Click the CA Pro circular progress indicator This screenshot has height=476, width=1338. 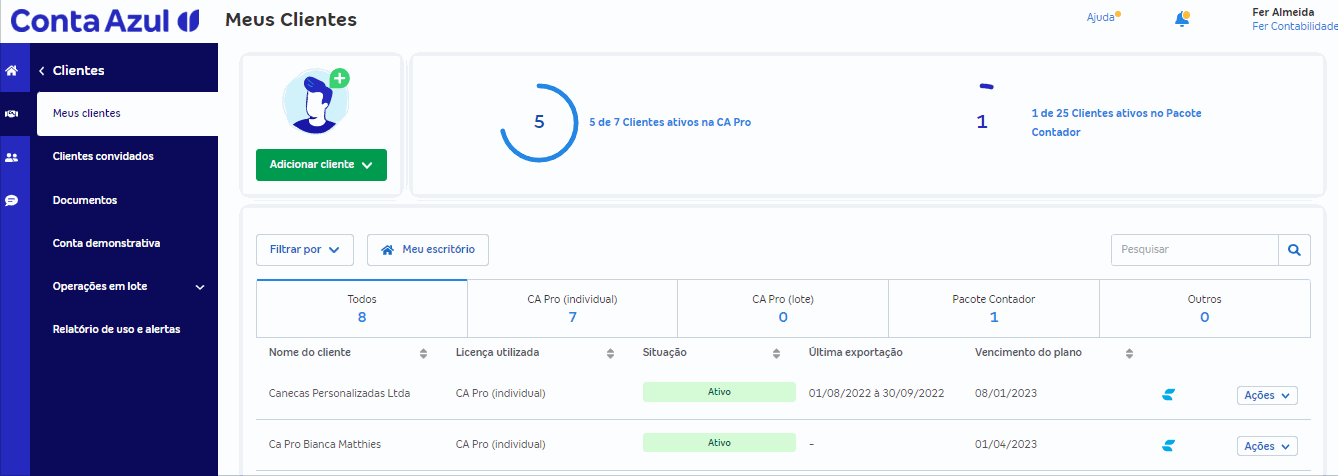539,122
